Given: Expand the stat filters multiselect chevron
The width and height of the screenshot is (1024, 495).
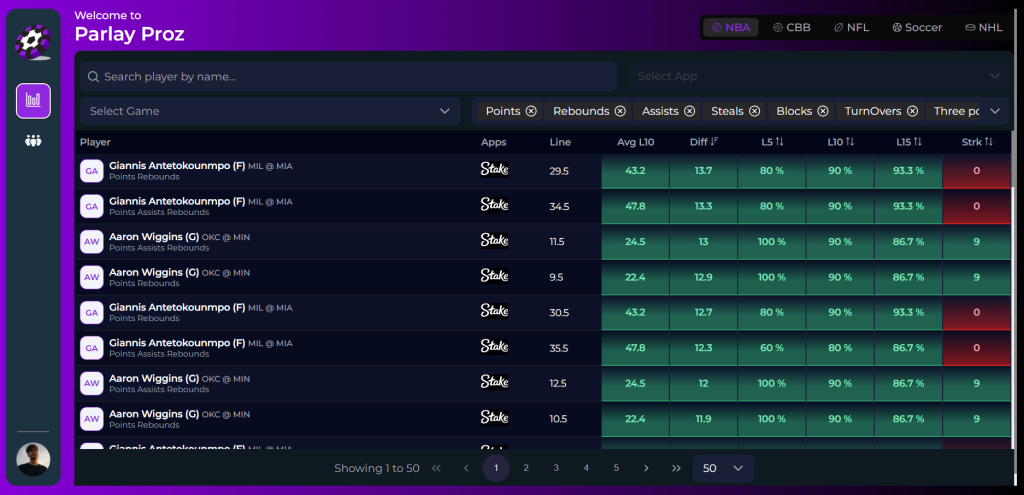Looking at the screenshot, I should coord(995,111).
